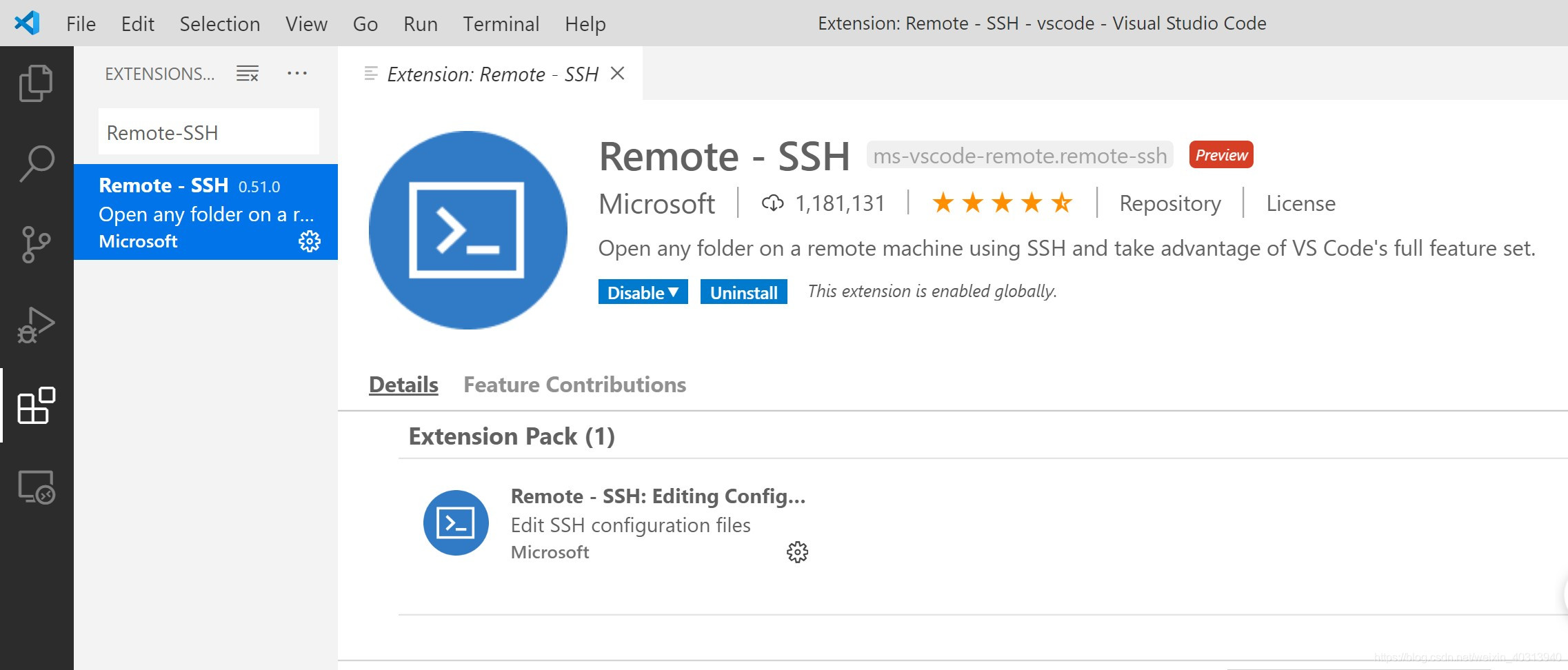1568x670 pixels.
Task: Open the breadcrumb menu on the editor tab
Action: click(370, 73)
